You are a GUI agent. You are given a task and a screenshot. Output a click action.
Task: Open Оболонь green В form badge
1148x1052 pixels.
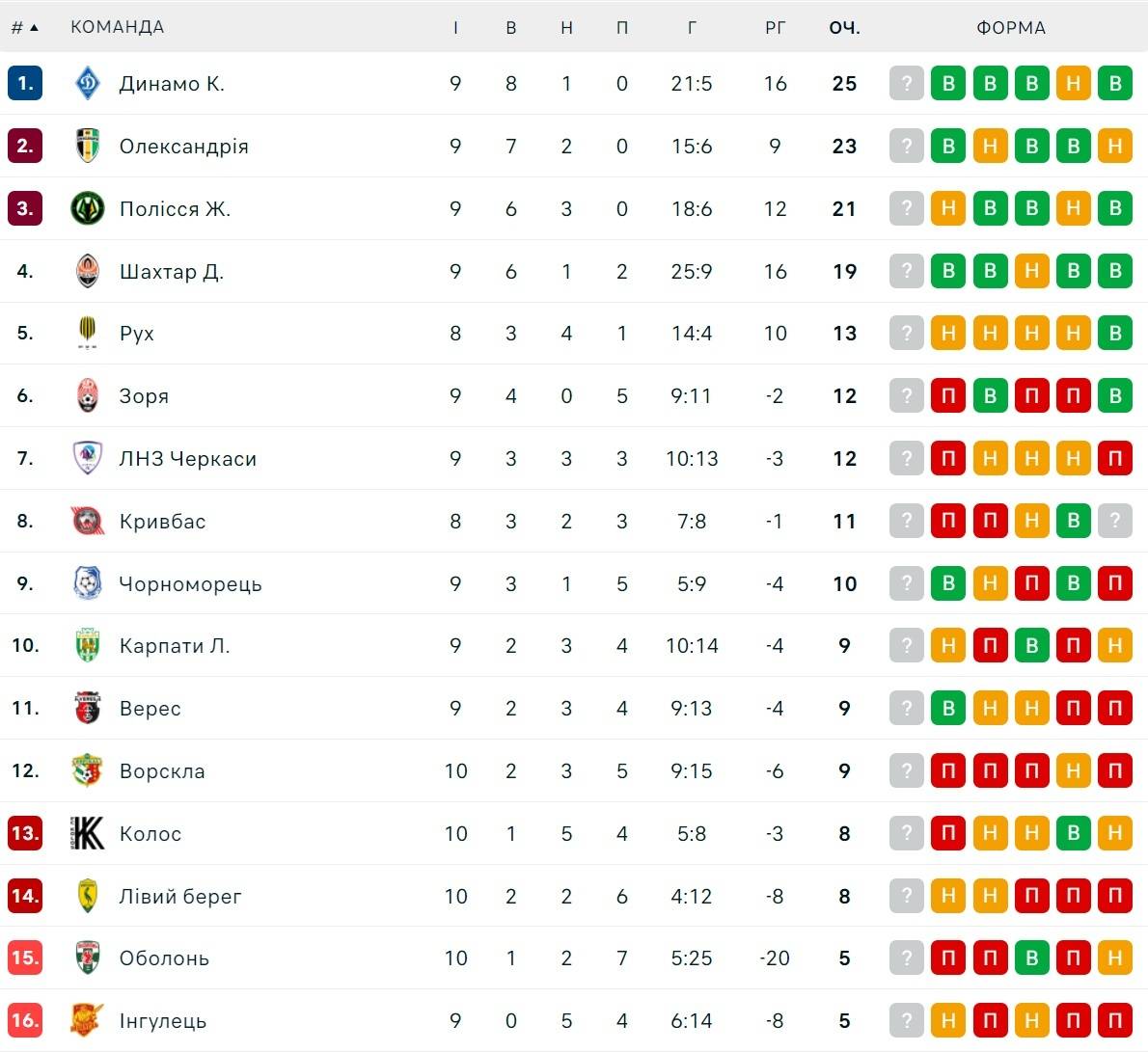pos(1031,958)
